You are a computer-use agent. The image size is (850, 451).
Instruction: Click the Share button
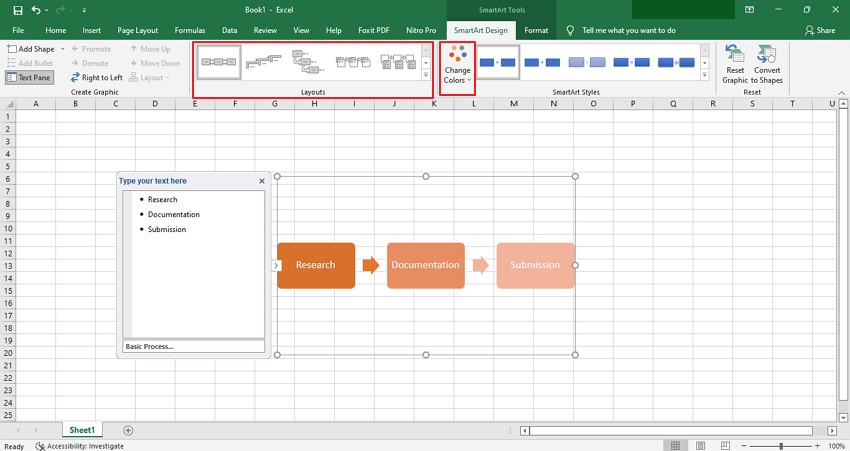point(820,30)
